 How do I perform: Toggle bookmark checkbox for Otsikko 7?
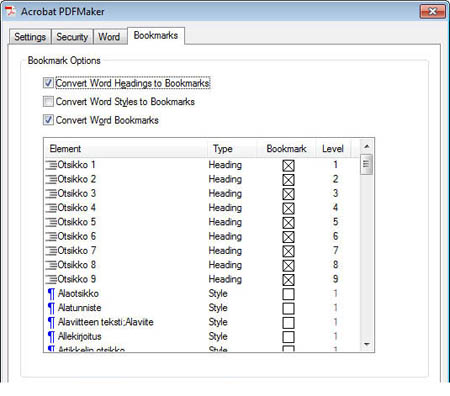tap(288, 252)
